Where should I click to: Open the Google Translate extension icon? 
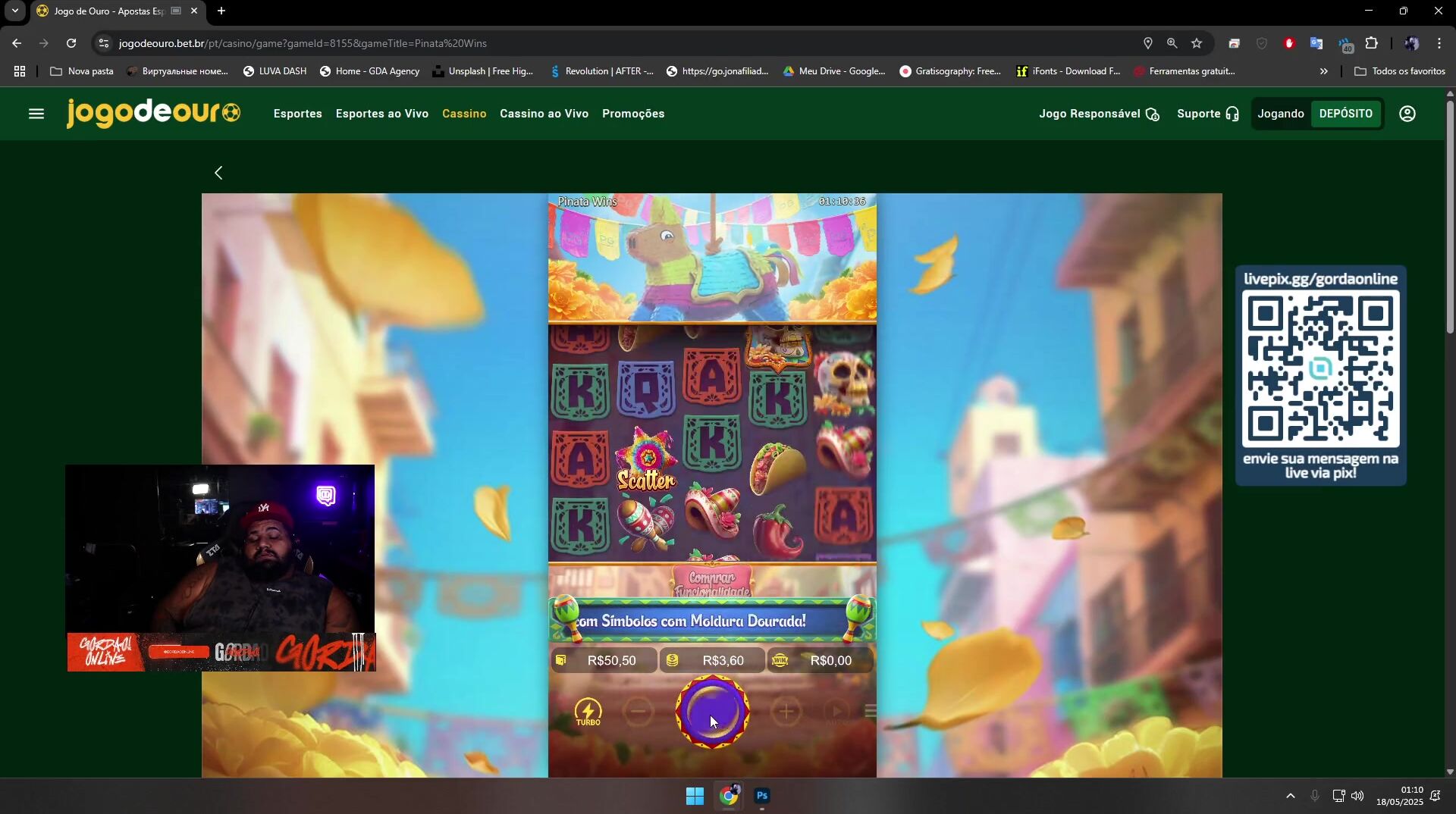coord(1316,43)
